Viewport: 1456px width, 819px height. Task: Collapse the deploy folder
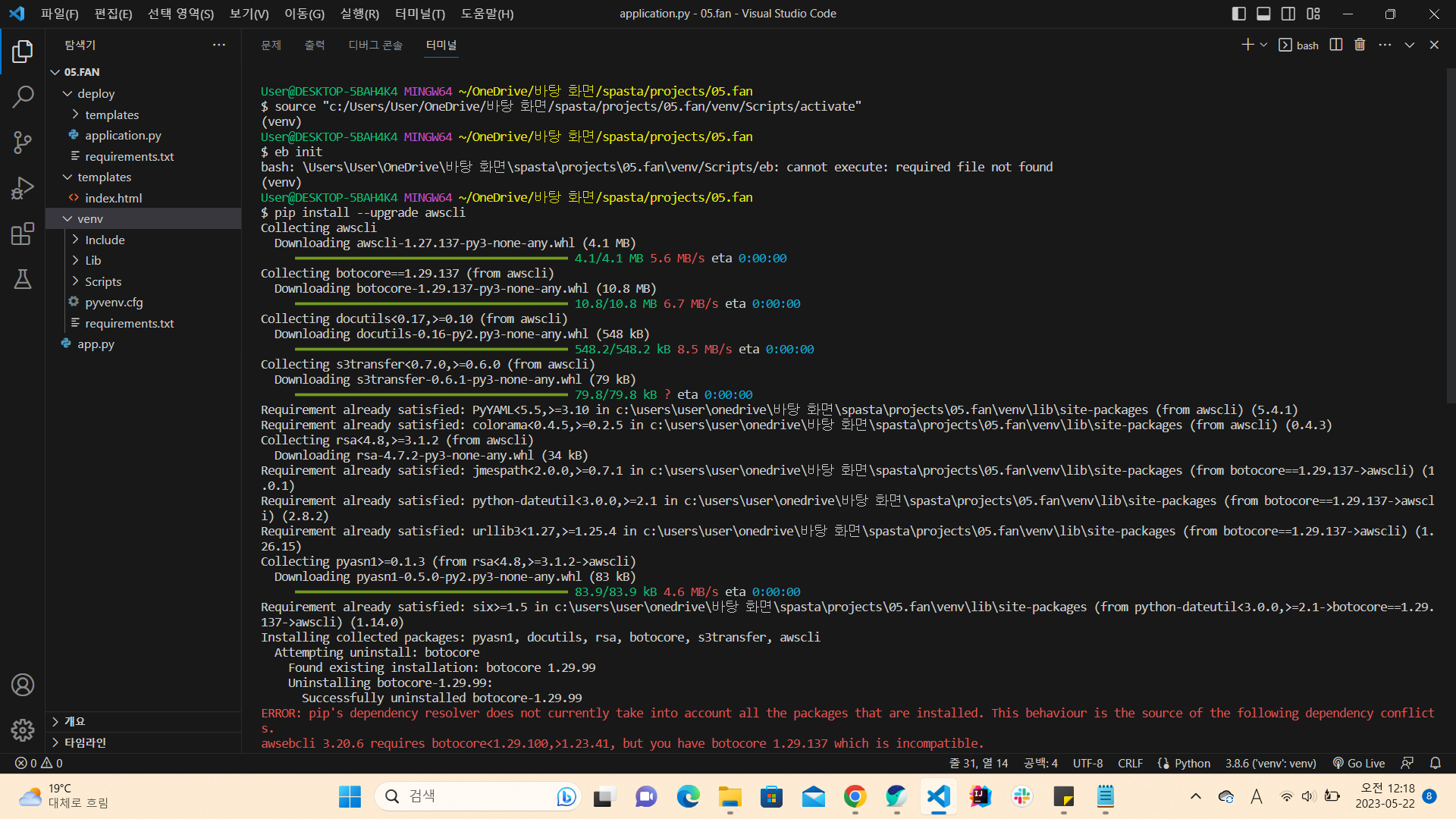point(144,93)
